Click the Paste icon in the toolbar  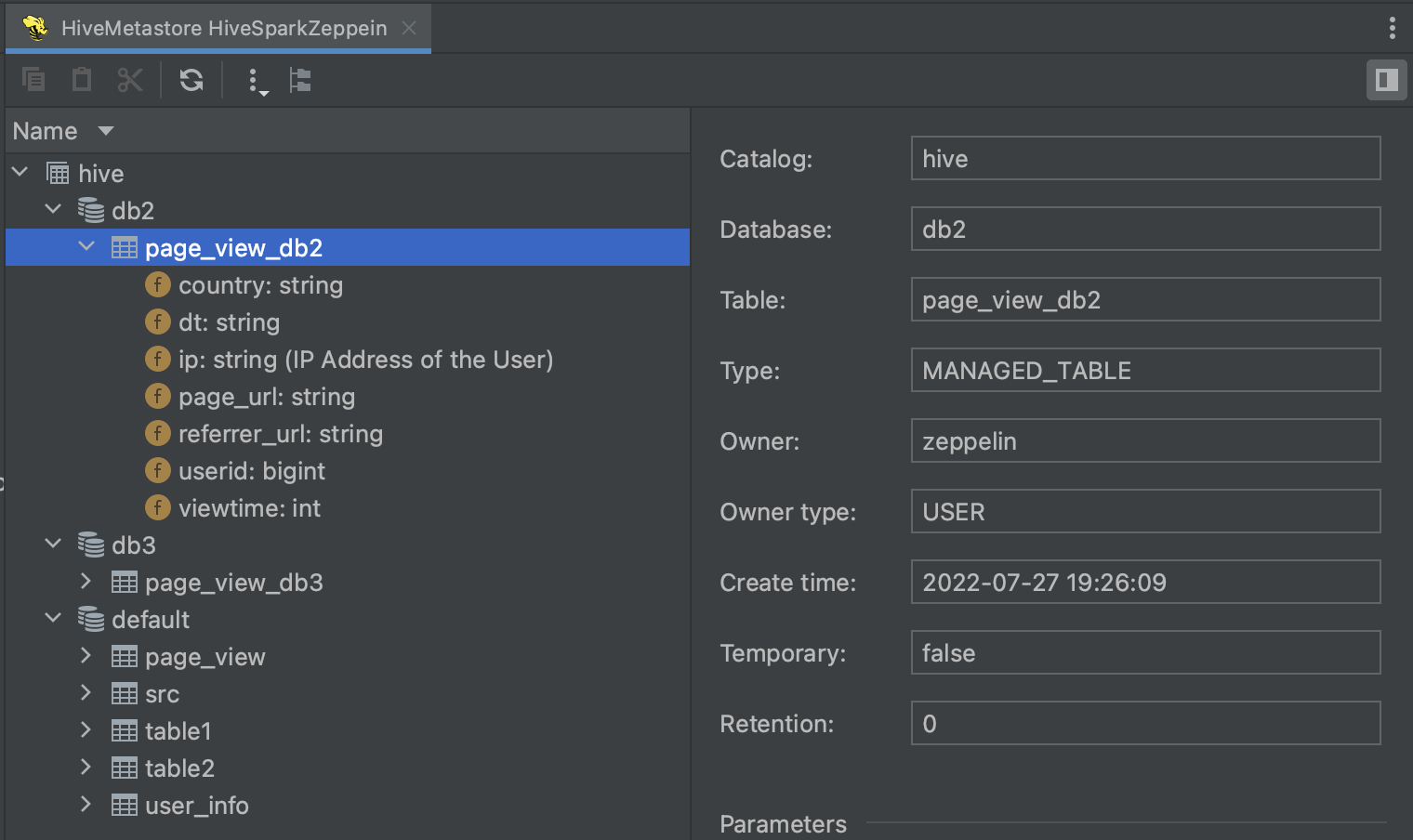pos(82,81)
